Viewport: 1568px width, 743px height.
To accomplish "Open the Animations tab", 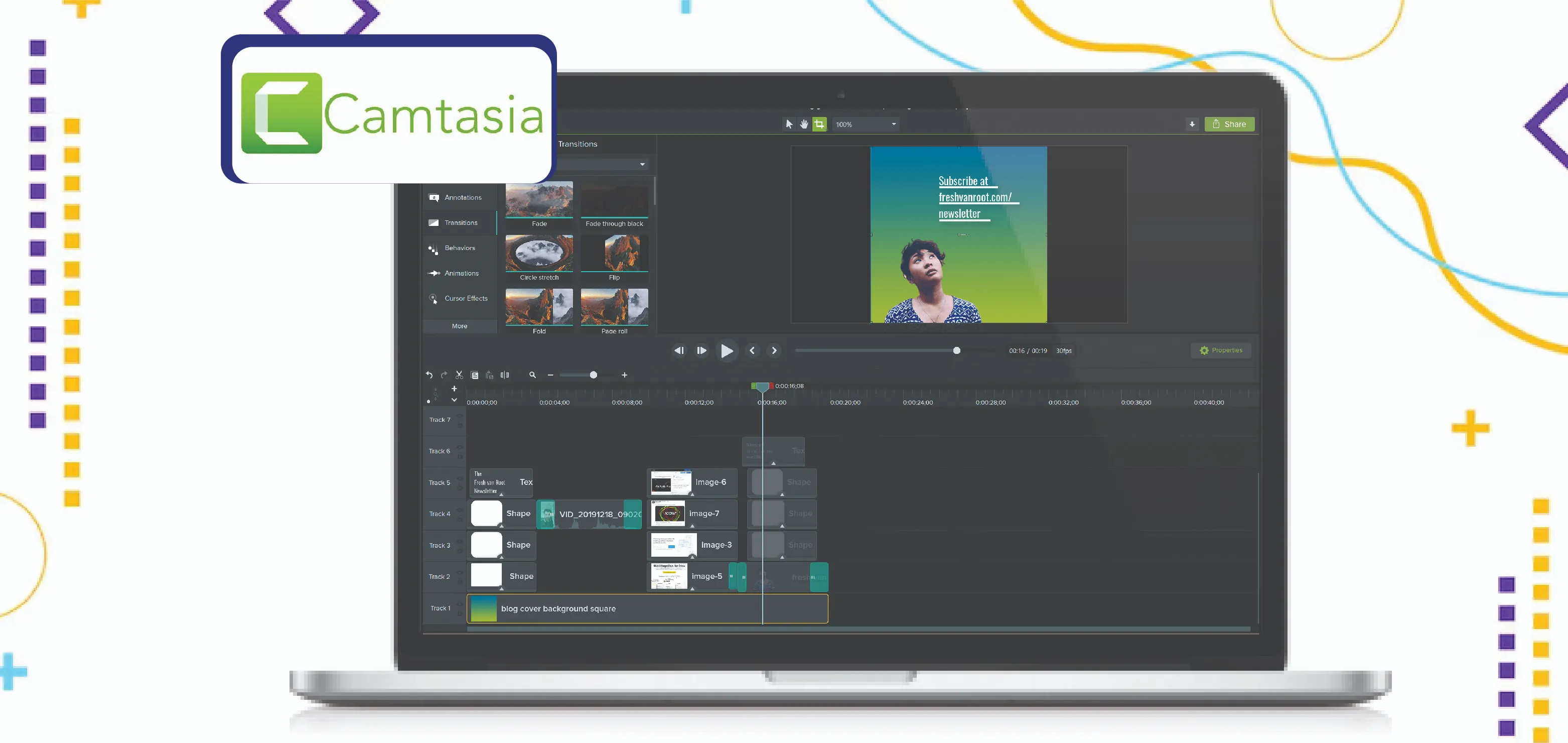I will (x=460, y=274).
